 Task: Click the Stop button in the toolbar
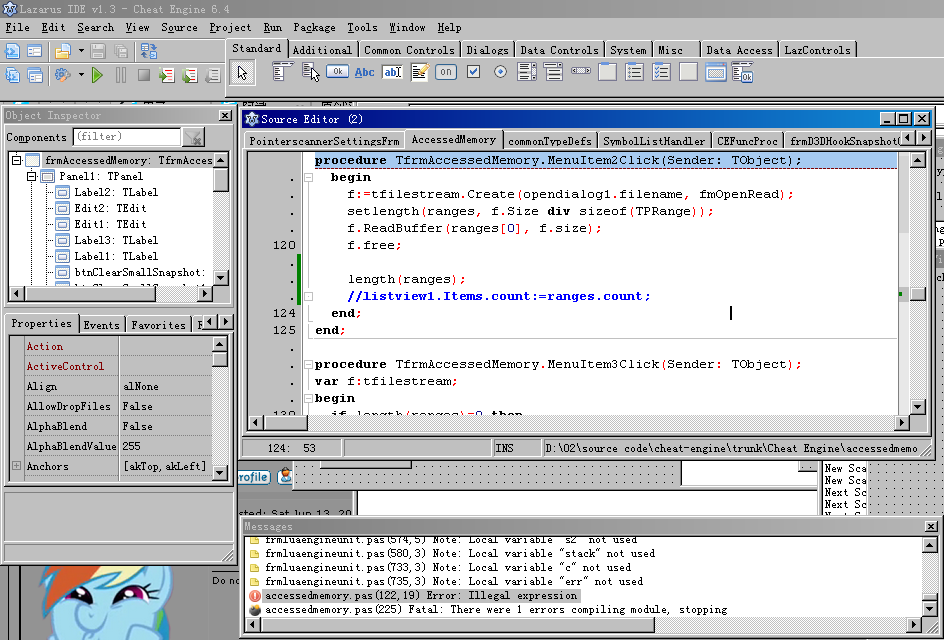pyautogui.click(x=144, y=75)
